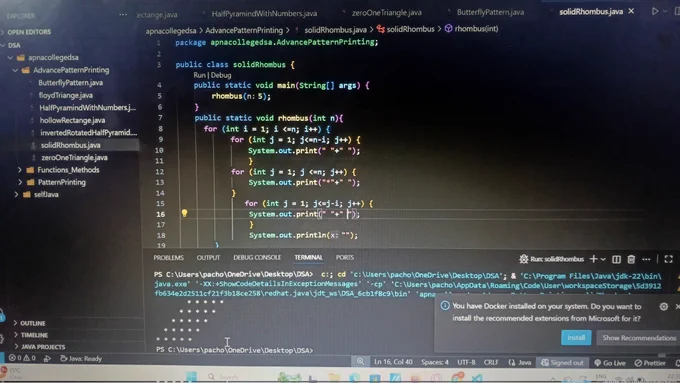Viewport: 680px width, 383px height.
Task: Add a new terminal with the plus icon
Action: pos(593,259)
